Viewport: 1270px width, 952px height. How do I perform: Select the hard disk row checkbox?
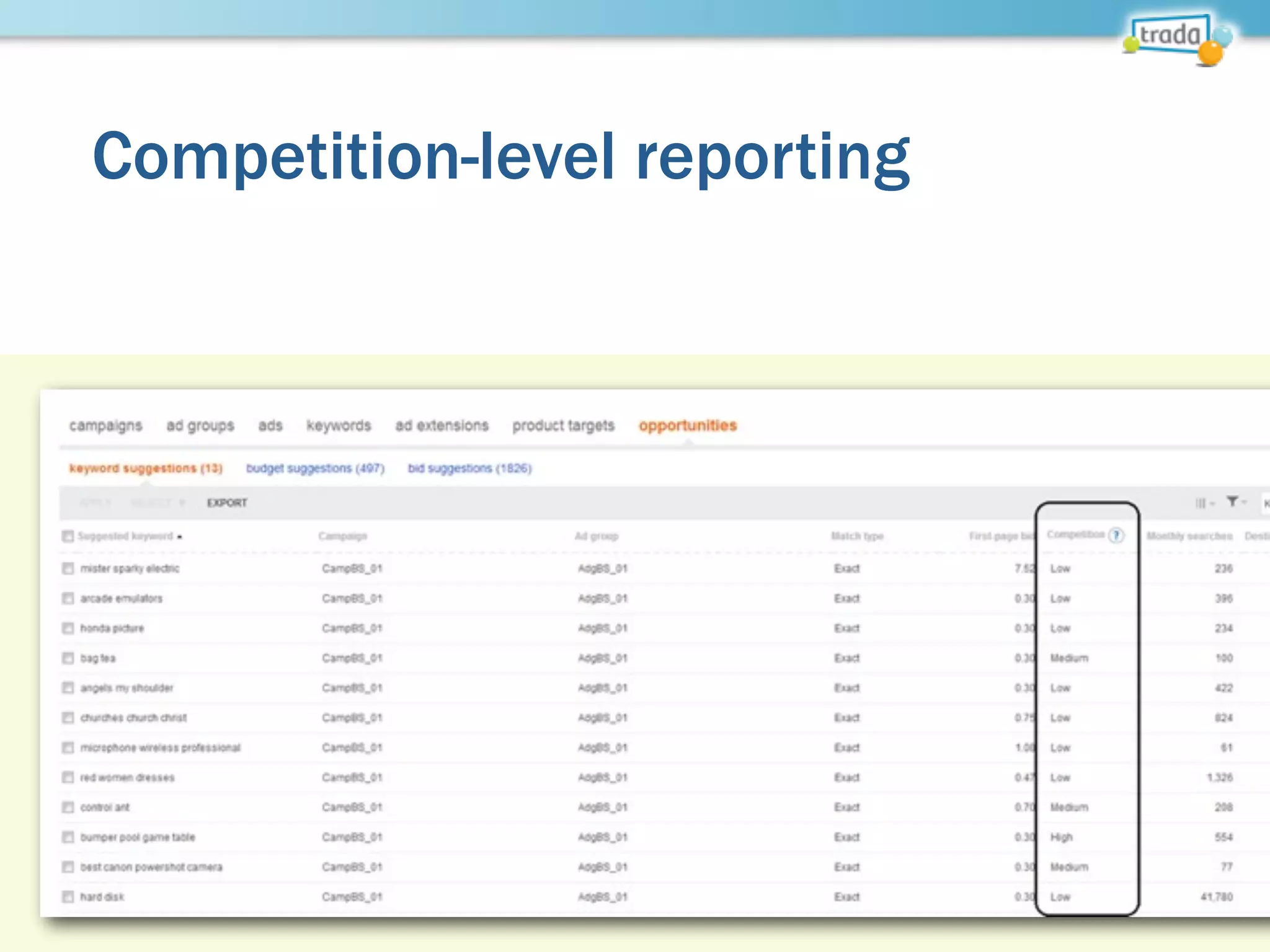(68, 897)
